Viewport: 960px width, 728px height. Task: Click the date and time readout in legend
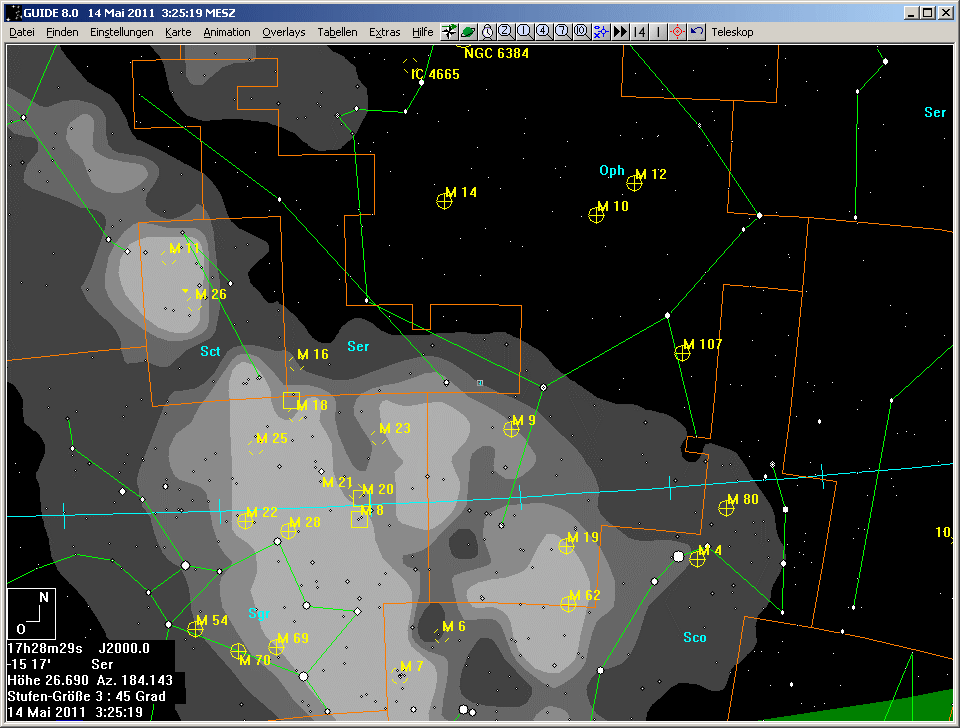[75, 712]
